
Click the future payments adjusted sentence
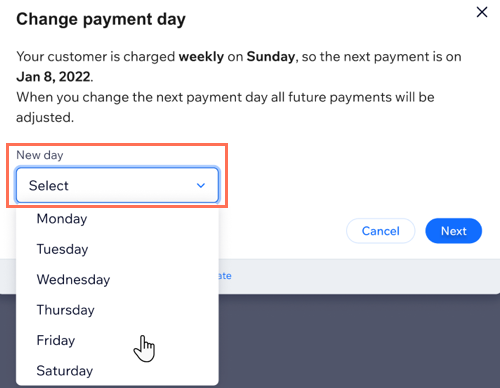pyautogui.click(x=225, y=107)
